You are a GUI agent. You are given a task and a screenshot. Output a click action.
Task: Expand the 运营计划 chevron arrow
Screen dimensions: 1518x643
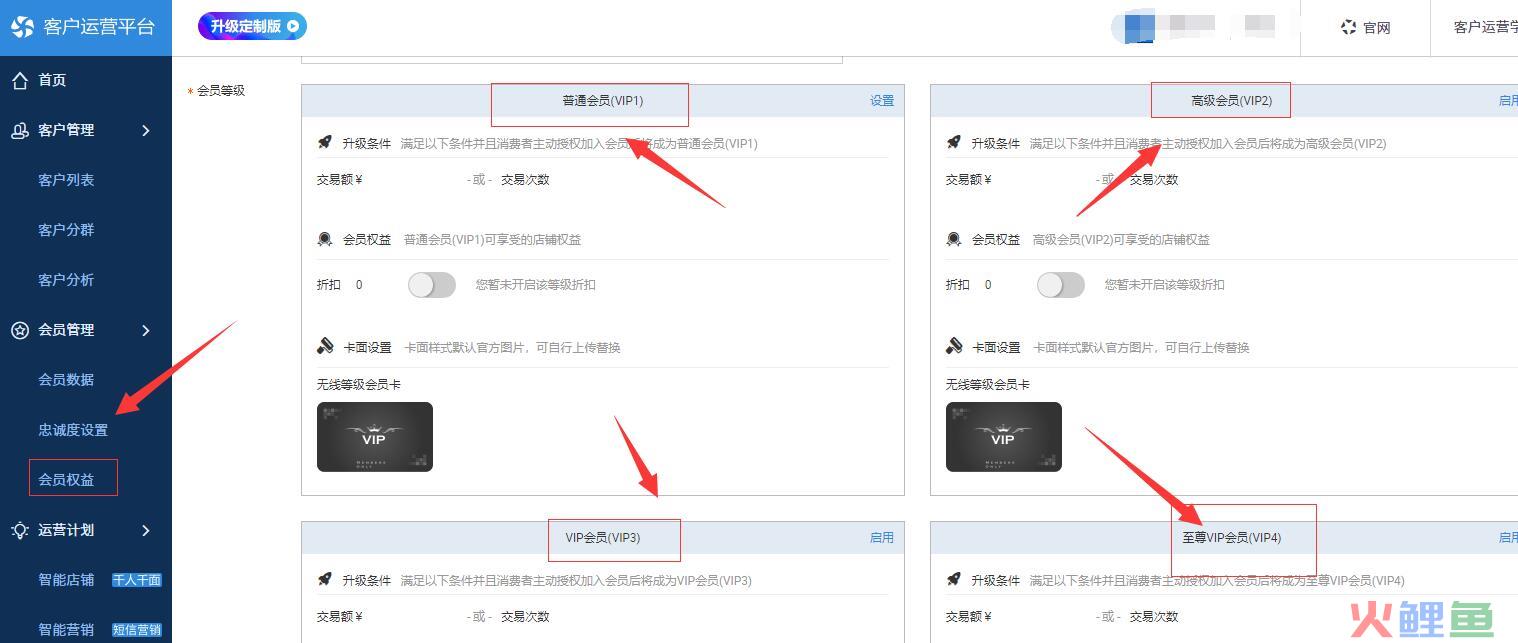coord(146,530)
